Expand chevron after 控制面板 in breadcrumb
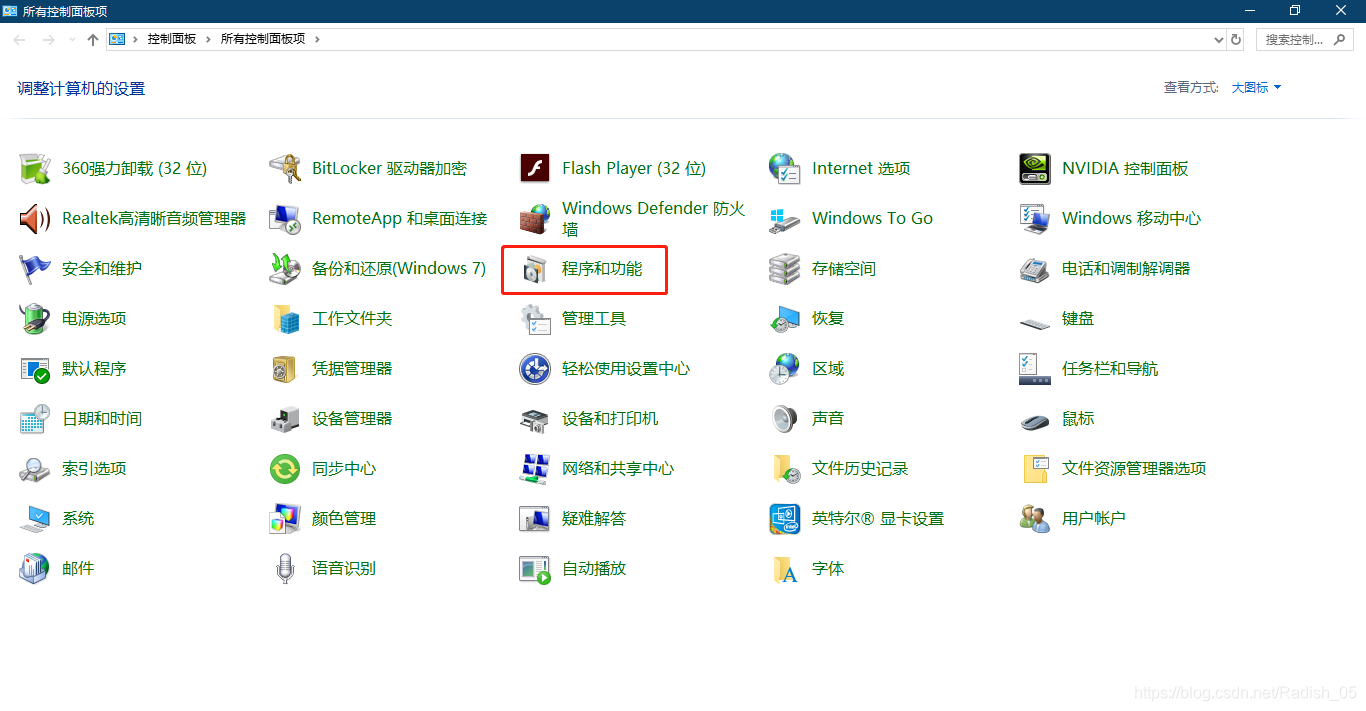This screenshot has height=711, width=1366. pos(209,39)
